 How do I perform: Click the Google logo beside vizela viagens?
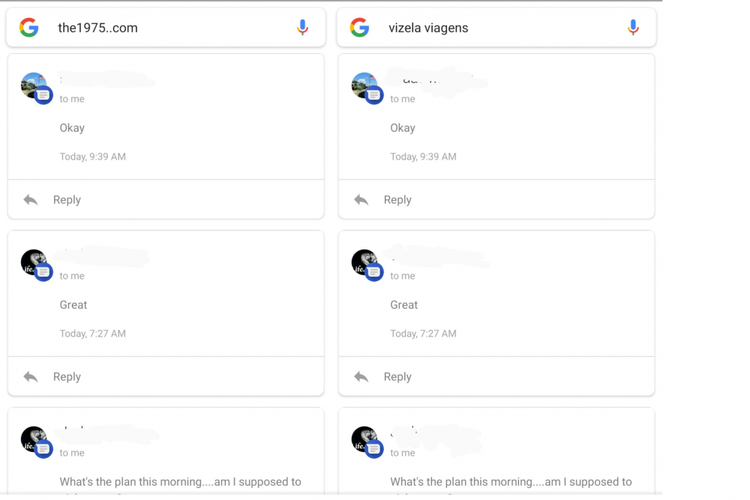coord(360,27)
